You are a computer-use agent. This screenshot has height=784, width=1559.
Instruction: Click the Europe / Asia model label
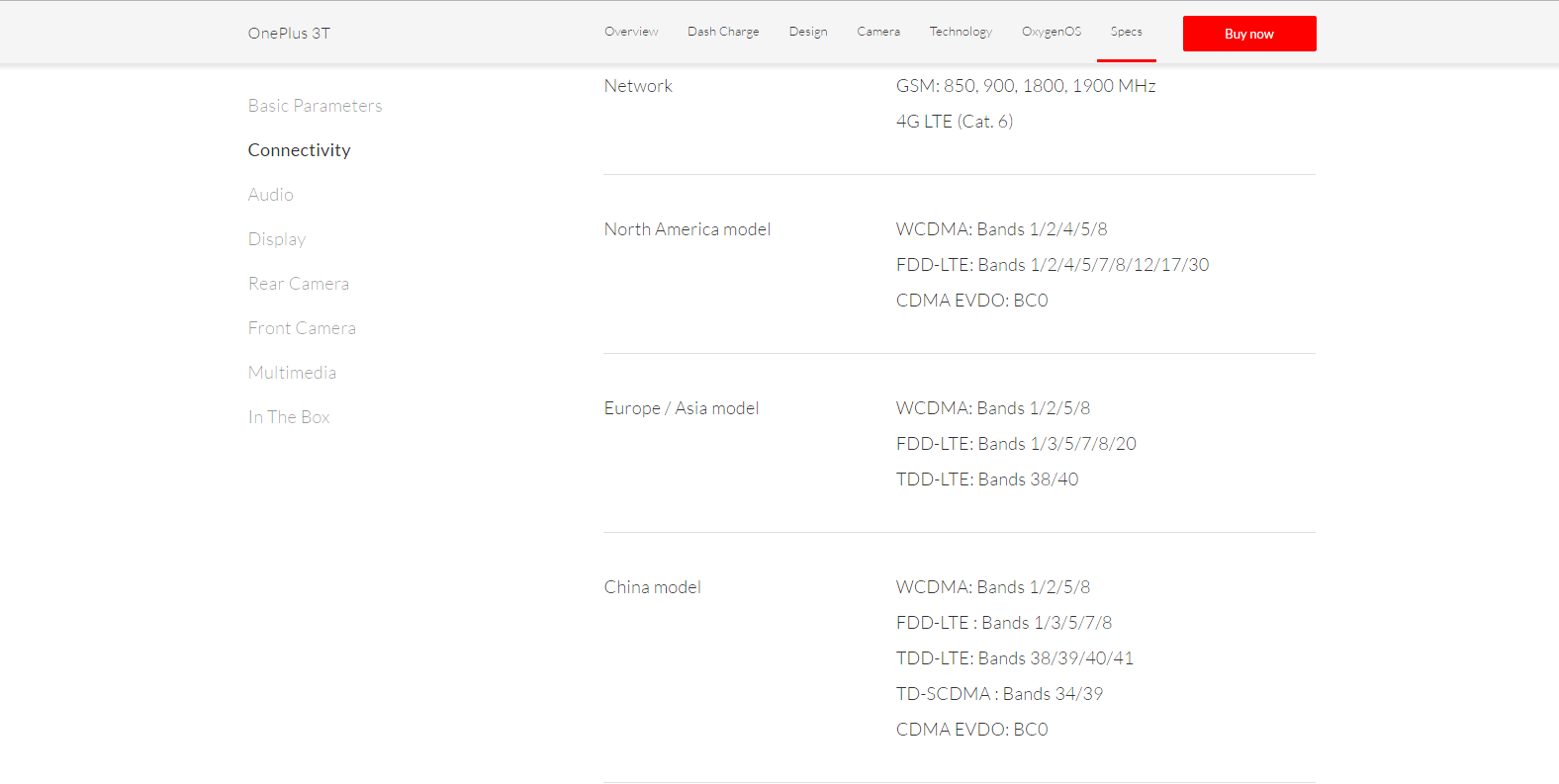tap(681, 408)
